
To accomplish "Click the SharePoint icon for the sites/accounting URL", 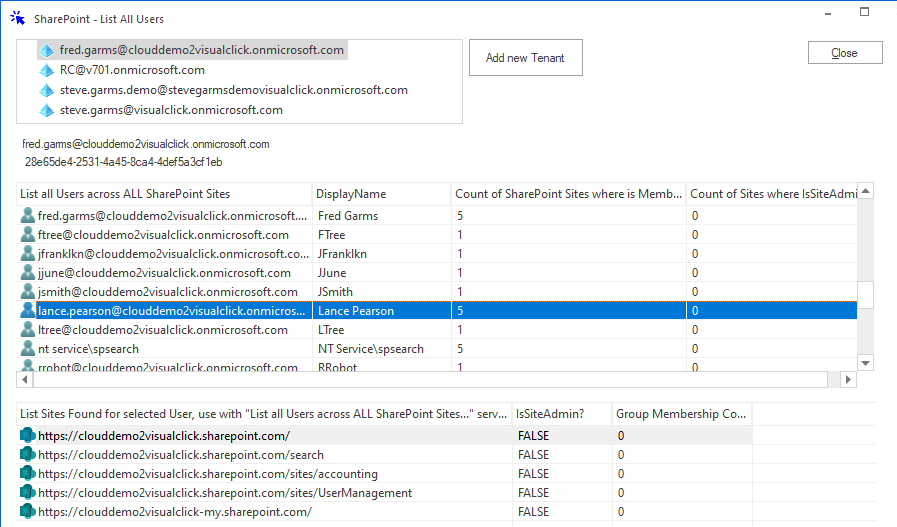I will coord(28,474).
